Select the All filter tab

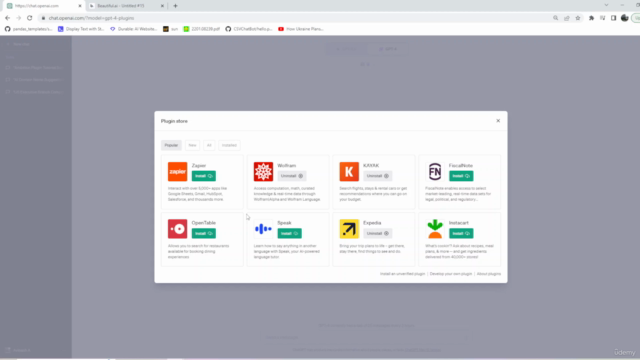pos(209,145)
